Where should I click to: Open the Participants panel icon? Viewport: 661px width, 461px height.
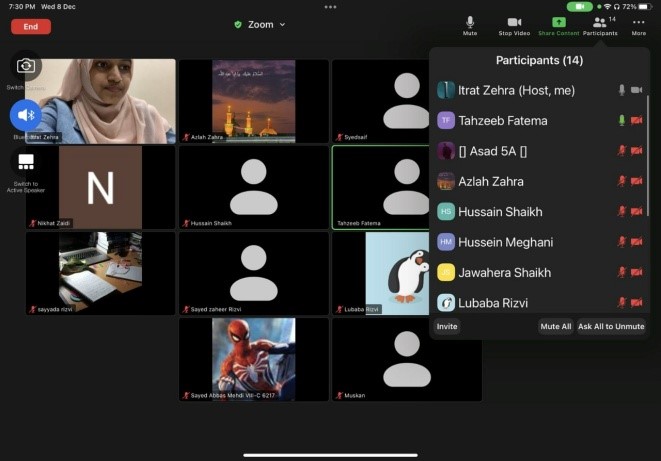click(600, 22)
